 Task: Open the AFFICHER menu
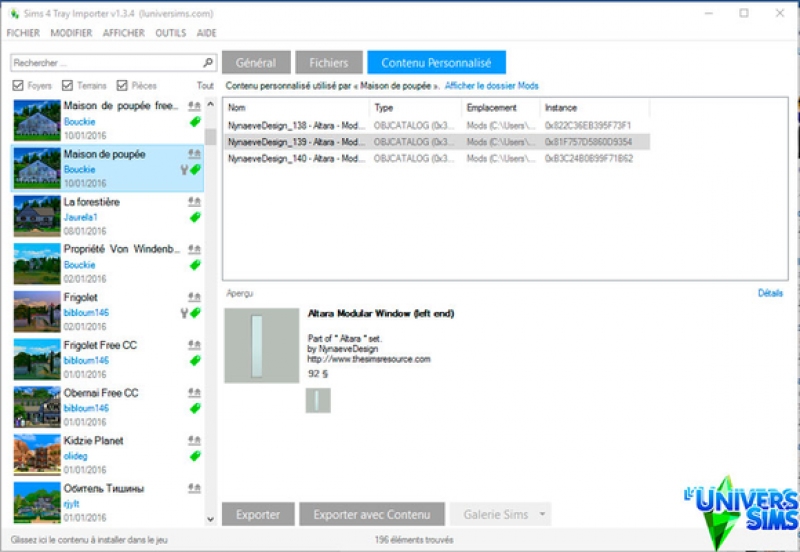point(124,33)
